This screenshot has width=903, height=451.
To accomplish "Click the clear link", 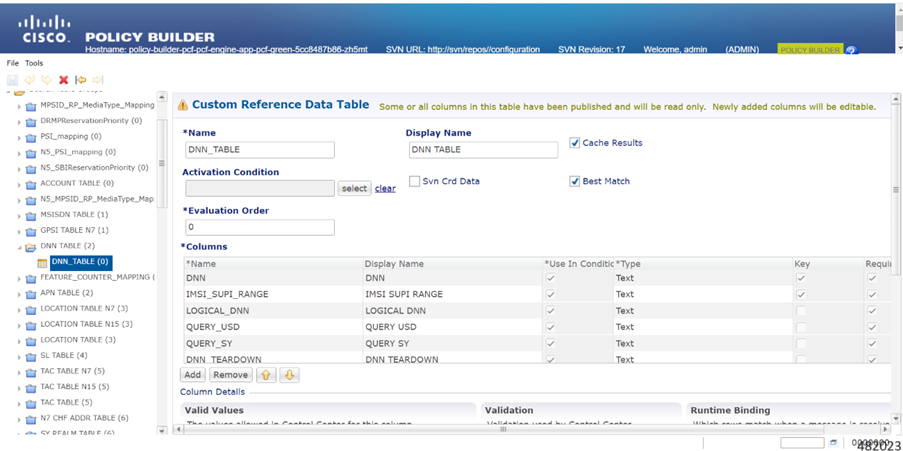I will (385, 188).
